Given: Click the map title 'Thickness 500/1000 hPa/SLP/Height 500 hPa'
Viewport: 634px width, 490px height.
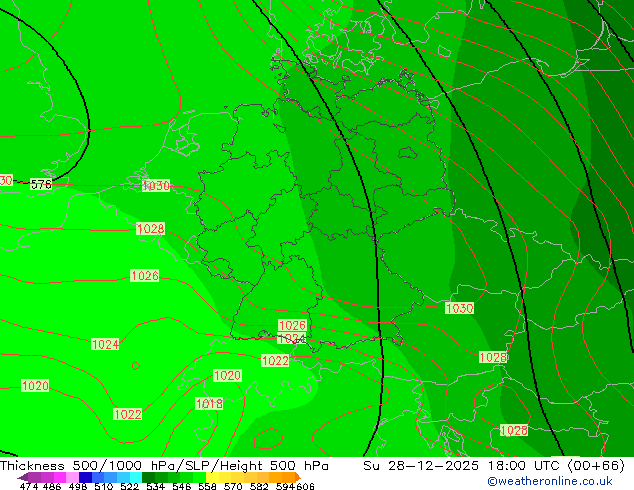Looking at the screenshot, I should click(x=164, y=466).
